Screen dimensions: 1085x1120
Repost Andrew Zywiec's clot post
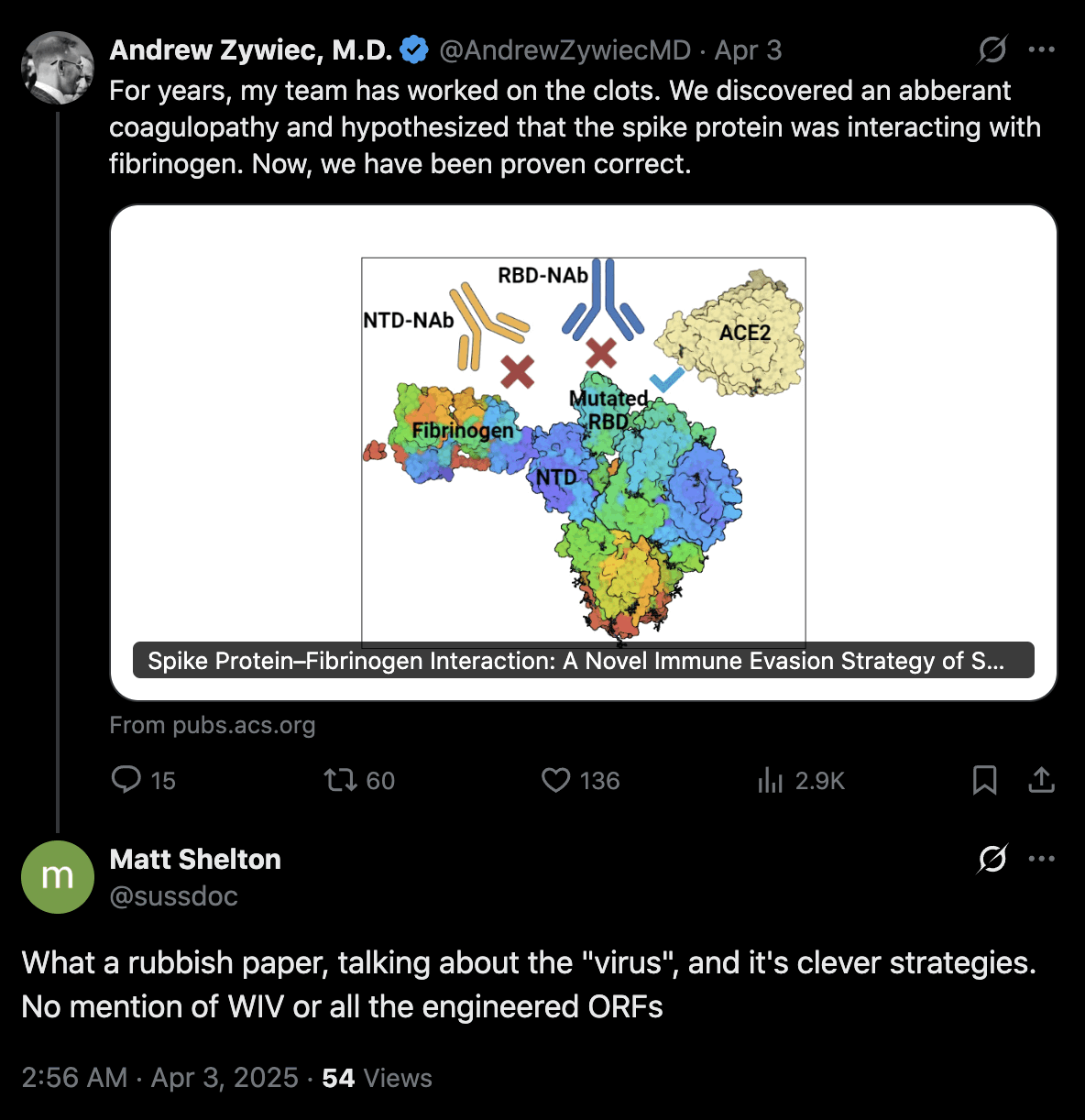pyautogui.click(x=340, y=780)
